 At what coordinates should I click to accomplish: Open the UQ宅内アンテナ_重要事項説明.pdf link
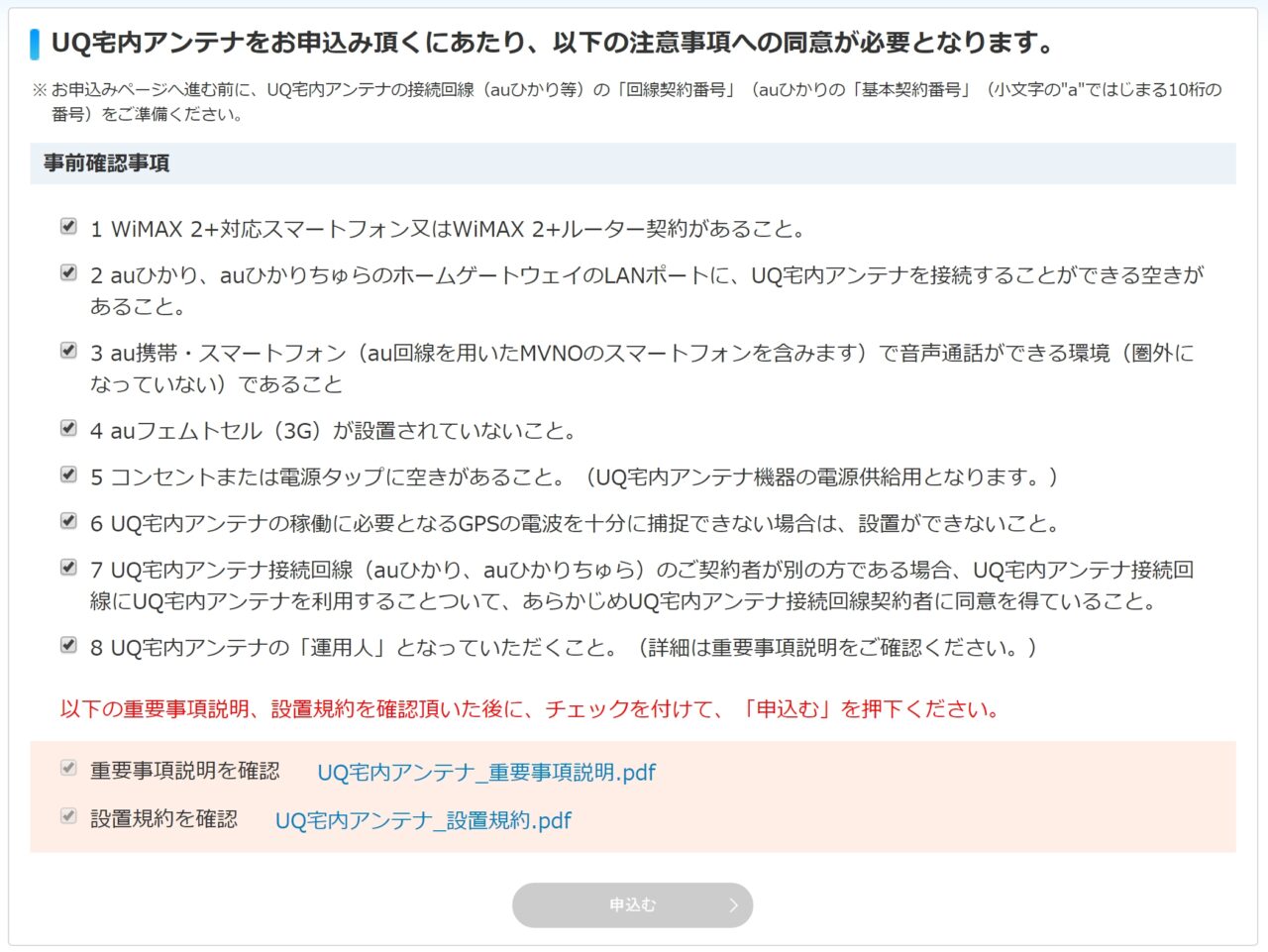pyautogui.click(x=485, y=773)
